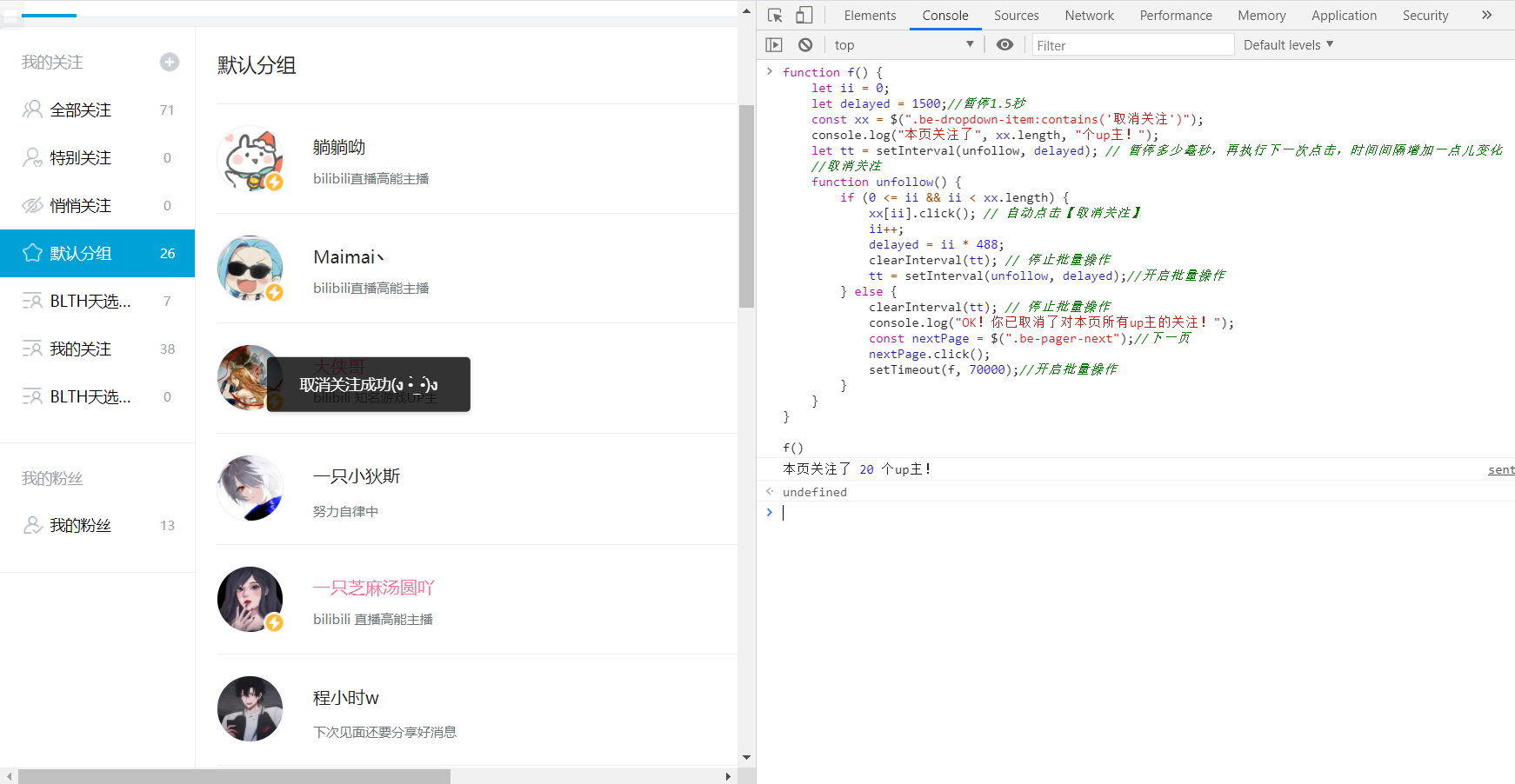1515x784 pixels.
Task: Open the top execution context dropdown
Action: coord(904,44)
